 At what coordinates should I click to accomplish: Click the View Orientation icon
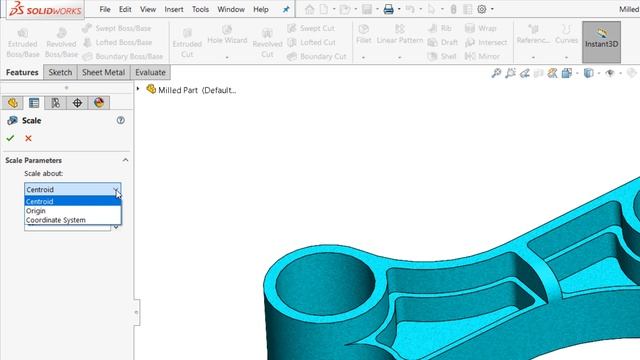pyautogui.click(x=567, y=73)
